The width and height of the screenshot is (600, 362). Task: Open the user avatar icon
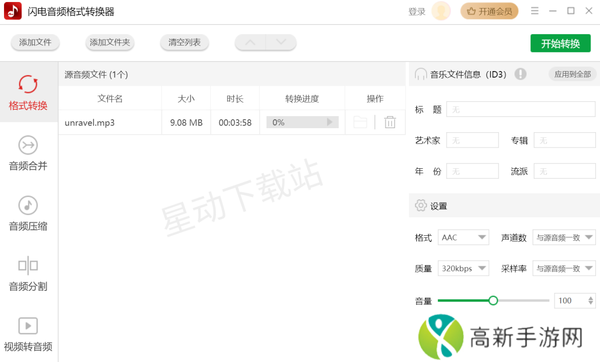click(441, 11)
